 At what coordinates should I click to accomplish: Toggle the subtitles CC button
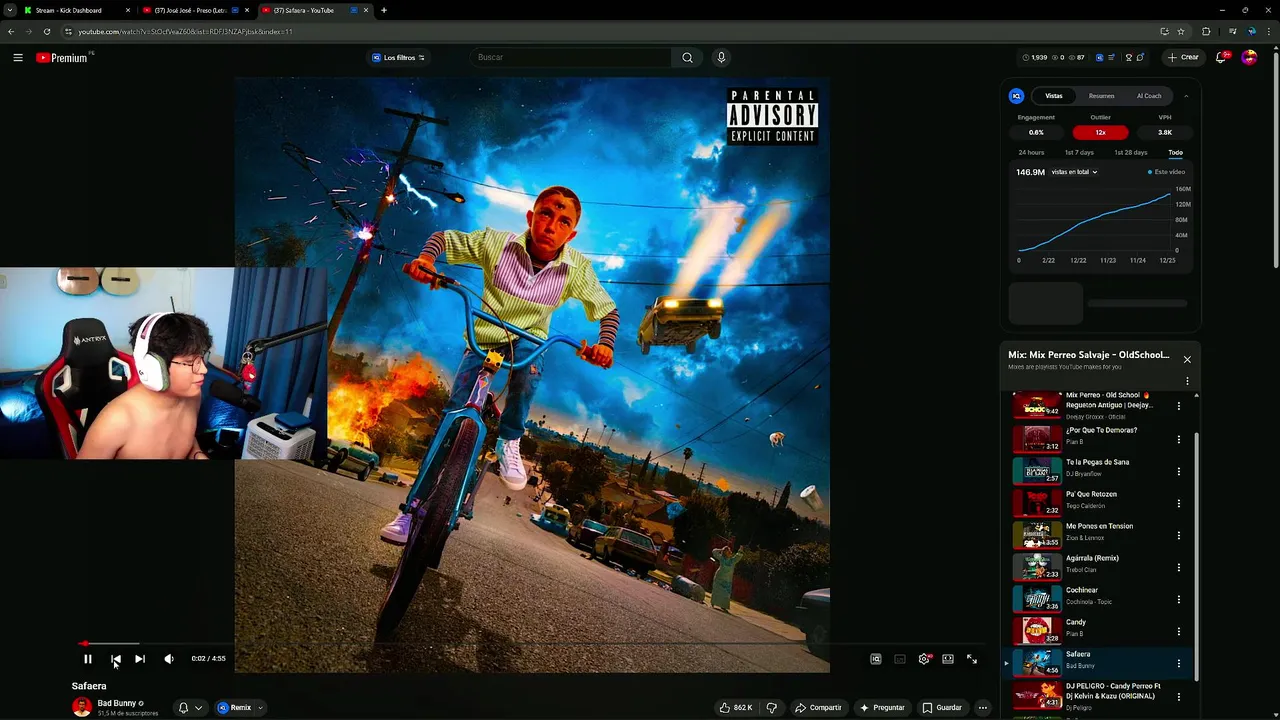(900, 659)
